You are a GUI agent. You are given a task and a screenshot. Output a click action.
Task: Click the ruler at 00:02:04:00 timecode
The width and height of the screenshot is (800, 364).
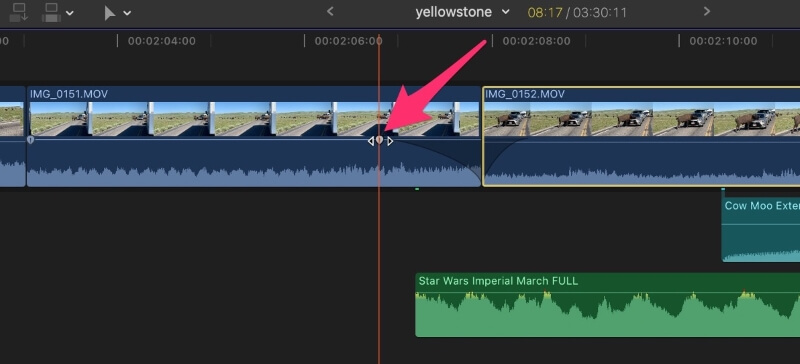[x=162, y=41]
